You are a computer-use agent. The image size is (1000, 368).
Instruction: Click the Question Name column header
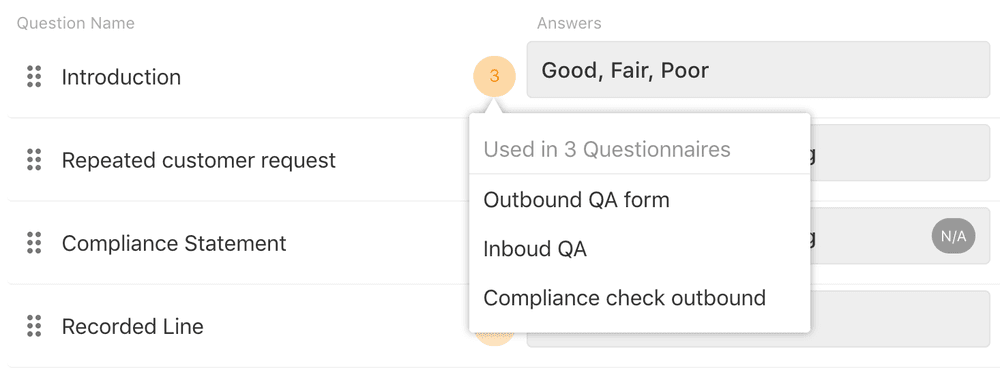tap(75, 24)
